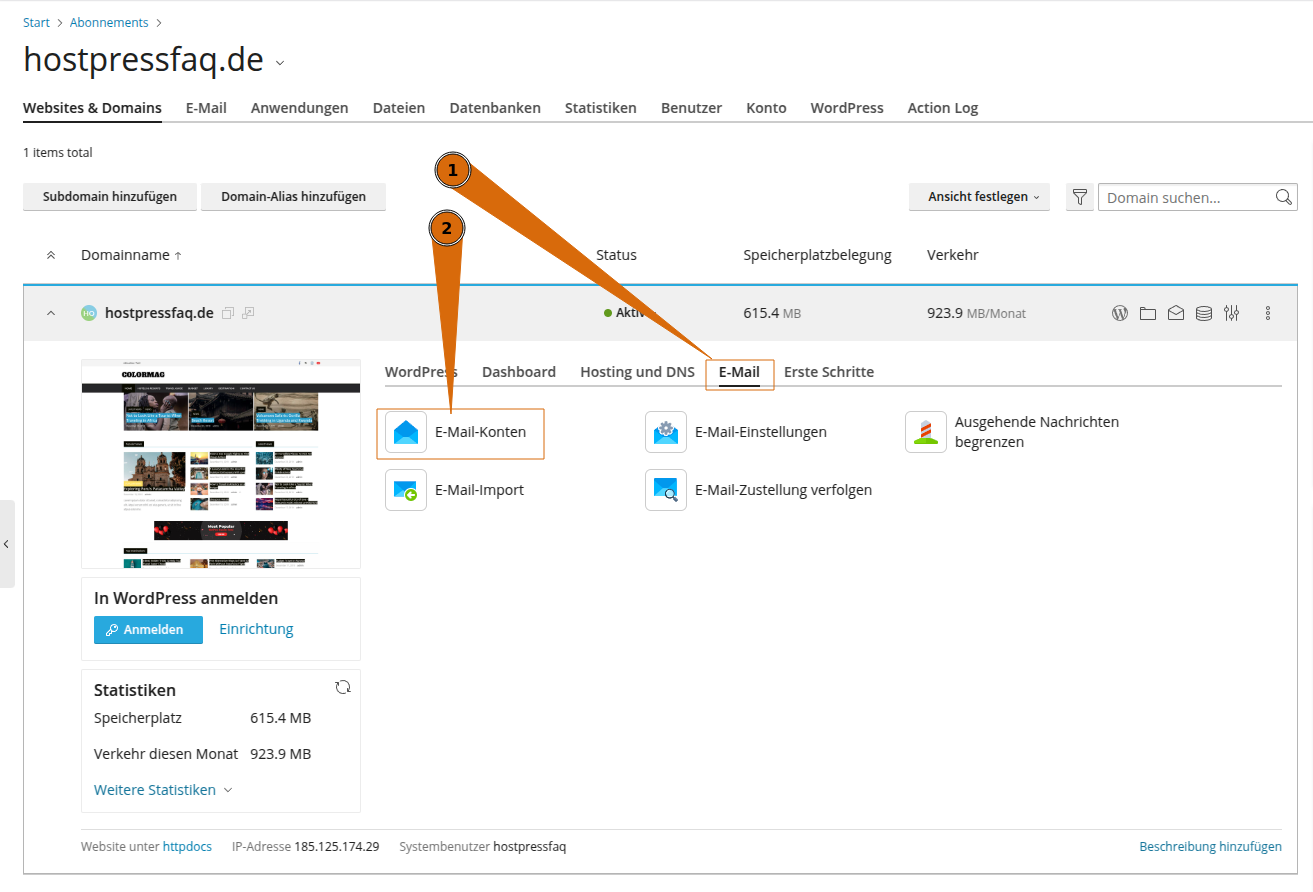Open mail envelope icon in domain row
The image size is (1313, 892).
1176,313
